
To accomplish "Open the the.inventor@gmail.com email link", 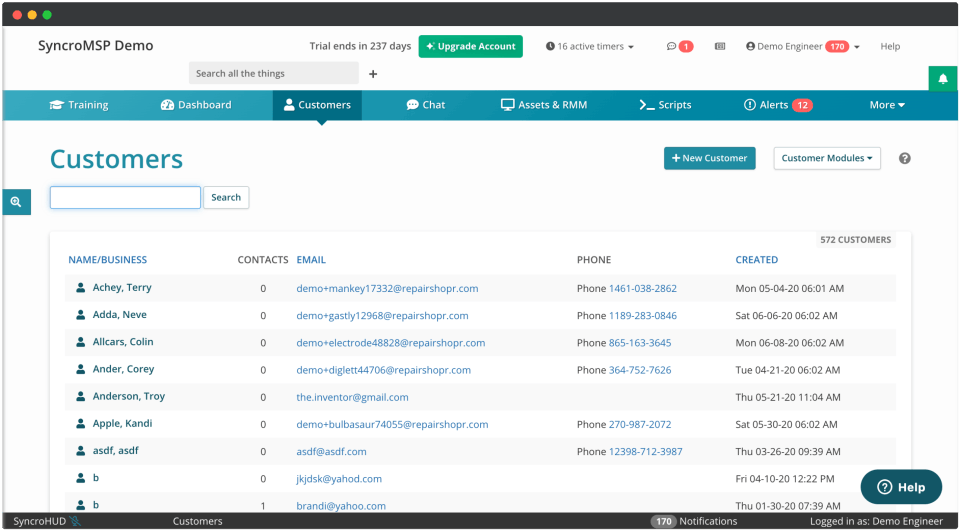I will 352,397.
